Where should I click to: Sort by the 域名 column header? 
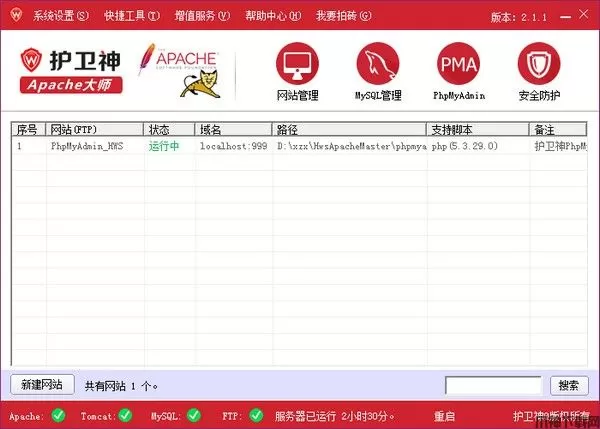pos(233,129)
